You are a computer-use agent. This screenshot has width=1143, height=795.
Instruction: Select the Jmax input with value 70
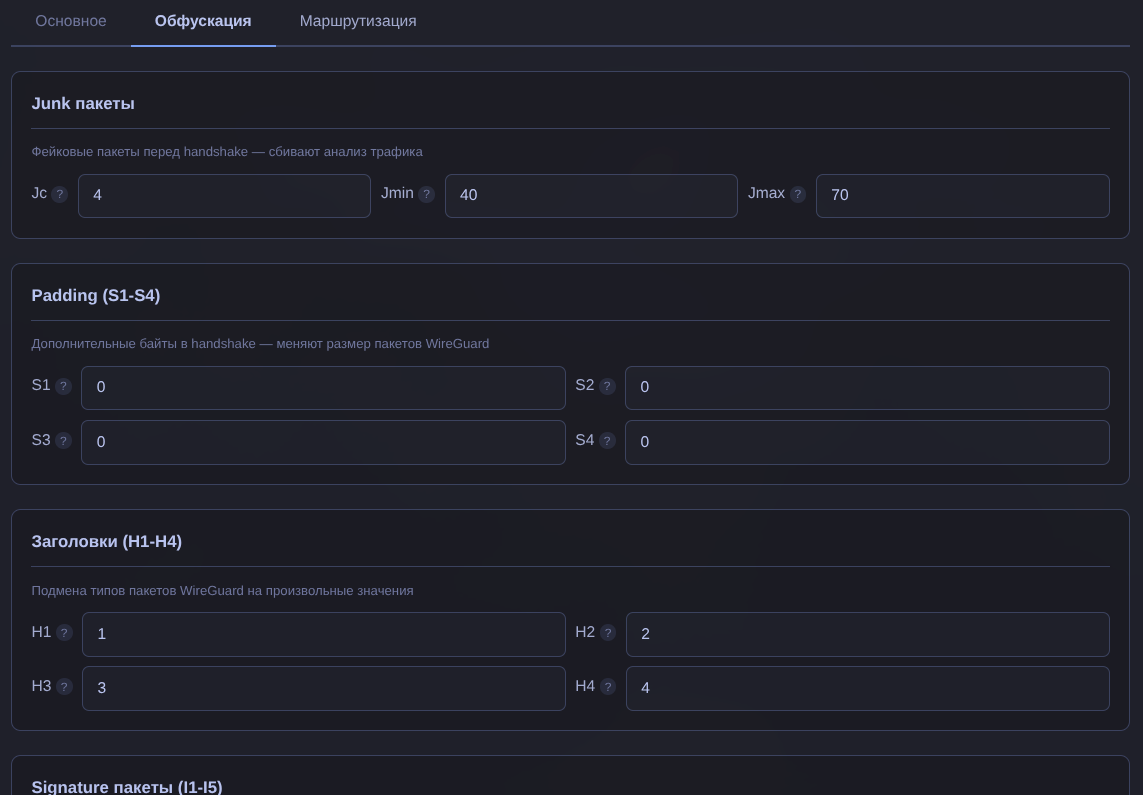[x=962, y=196]
